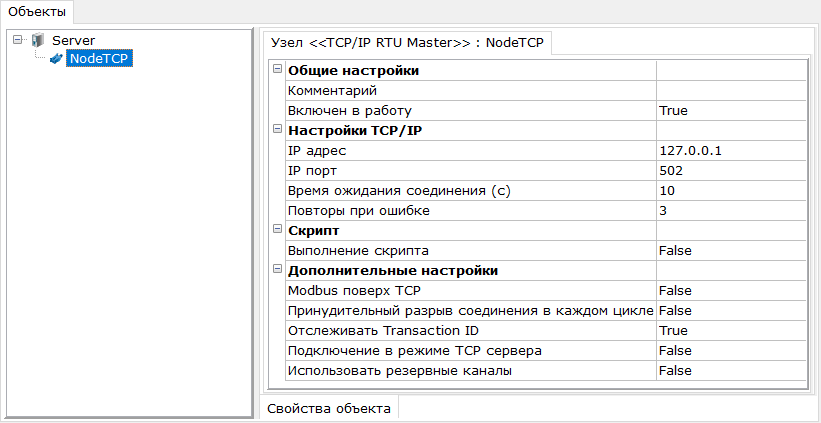The width and height of the screenshot is (821, 423).
Task: Click the Server computer icon in tree
Action: pyautogui.click(x=38, y=40)
